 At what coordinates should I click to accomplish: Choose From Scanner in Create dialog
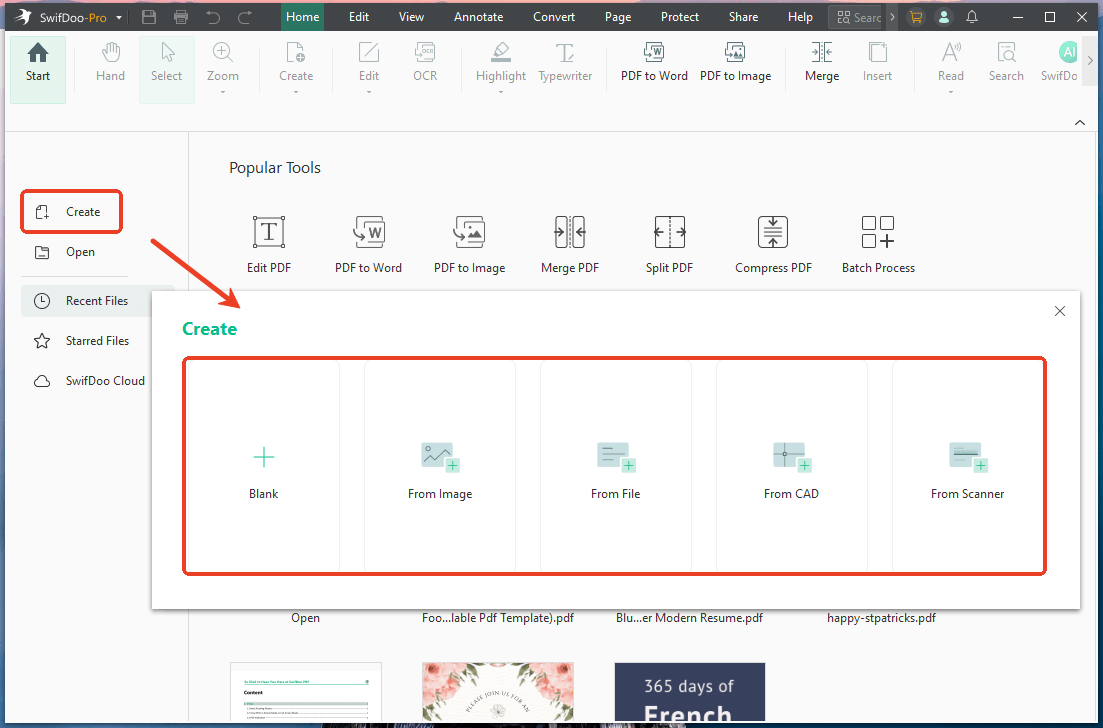pyautogui.click(x=967, y=466)
